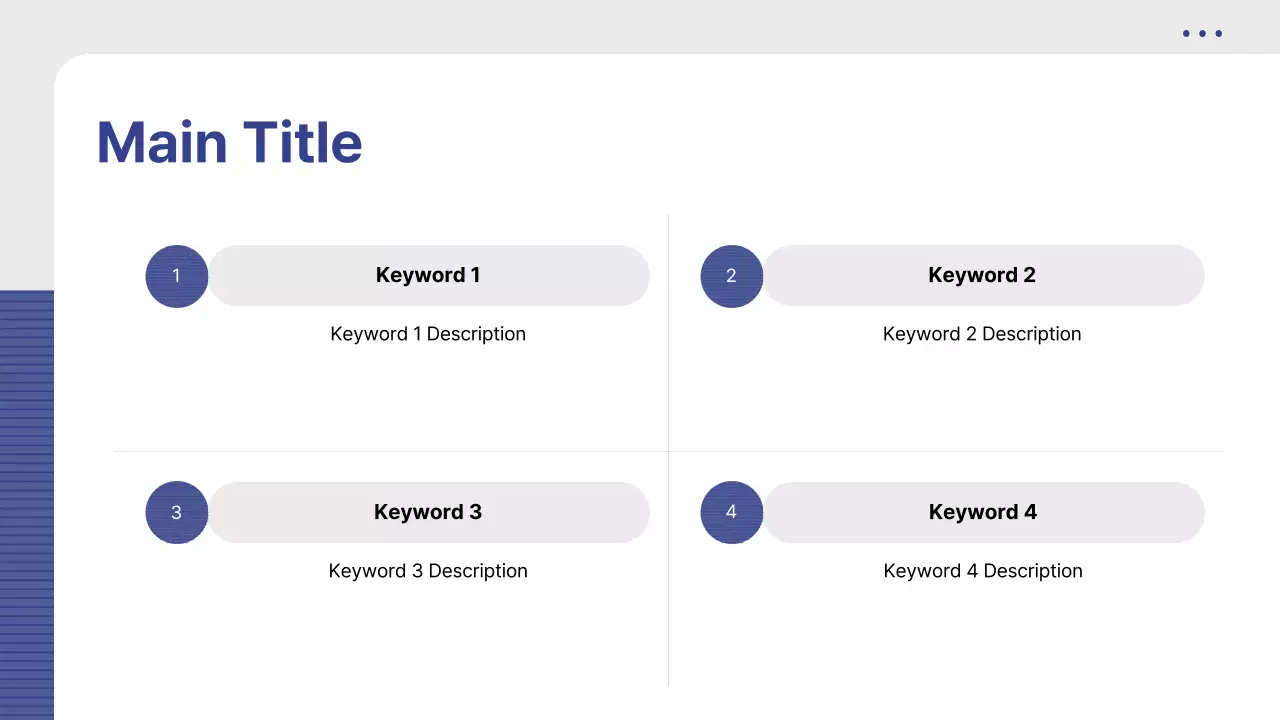Click the Keyword 3 rounded bar
This screenshot has width=1280, height=720.
click(x=428, y=512)
